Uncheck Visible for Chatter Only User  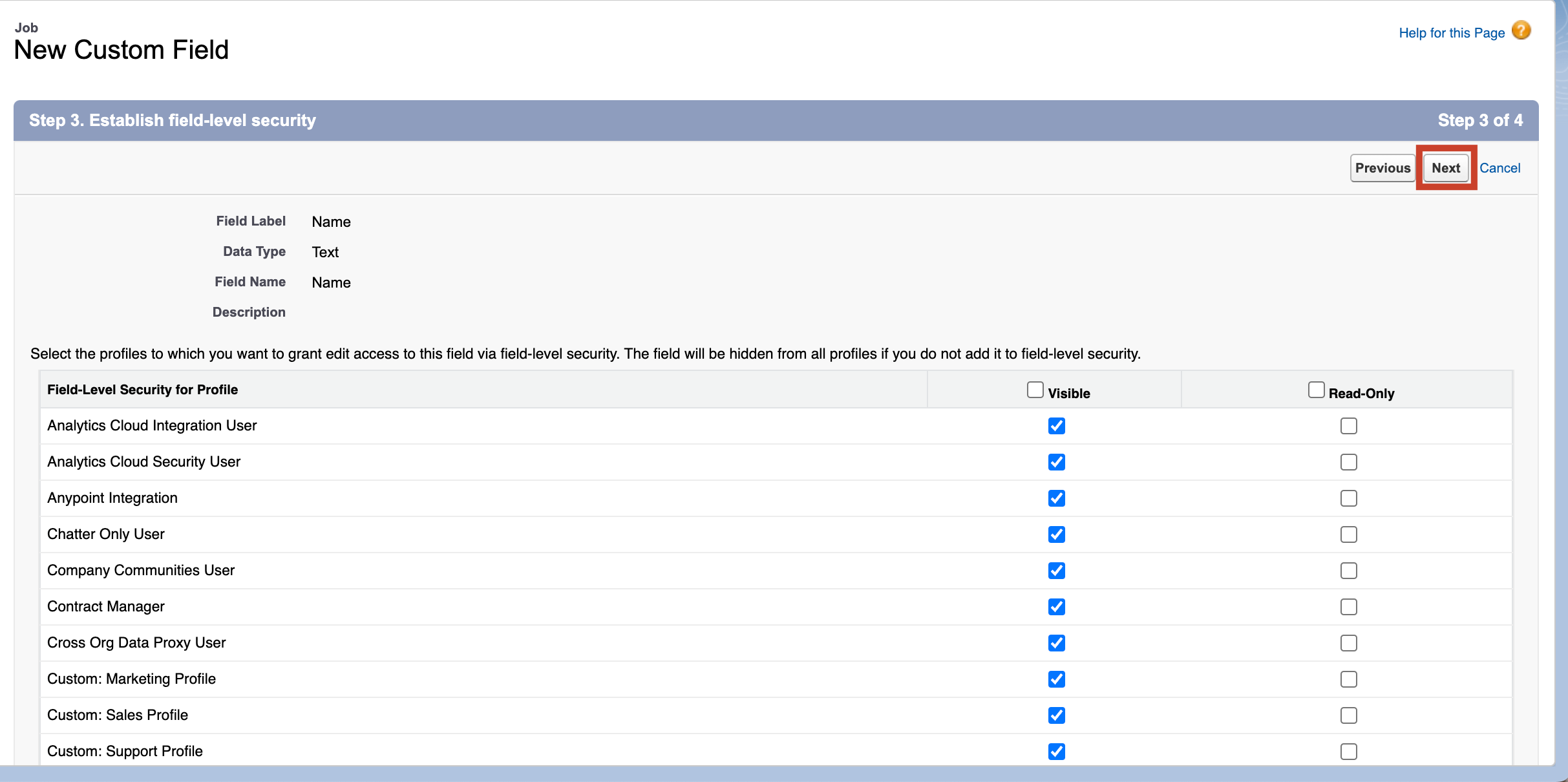point(1056,534)
